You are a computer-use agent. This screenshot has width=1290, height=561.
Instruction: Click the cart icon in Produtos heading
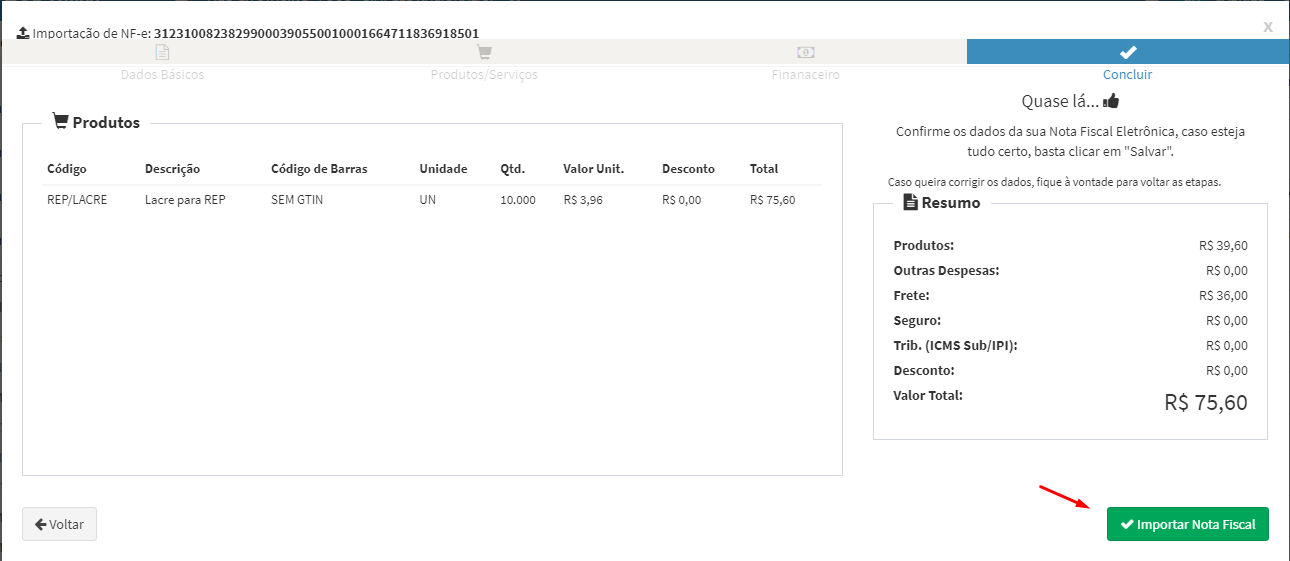[x=60, y=122]
